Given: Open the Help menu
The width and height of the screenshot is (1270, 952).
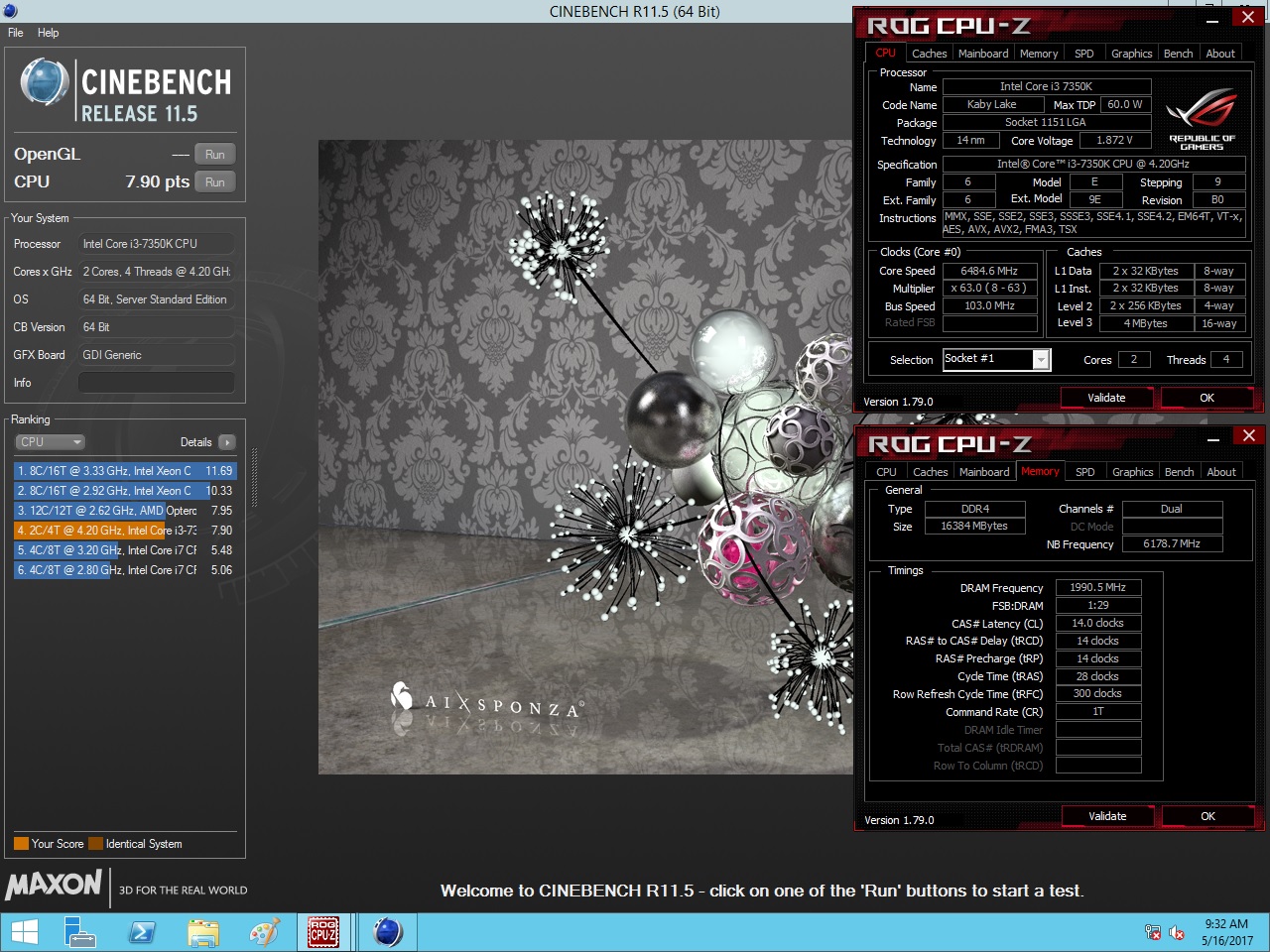Looking at the screenshot, I should pos(48,33).
